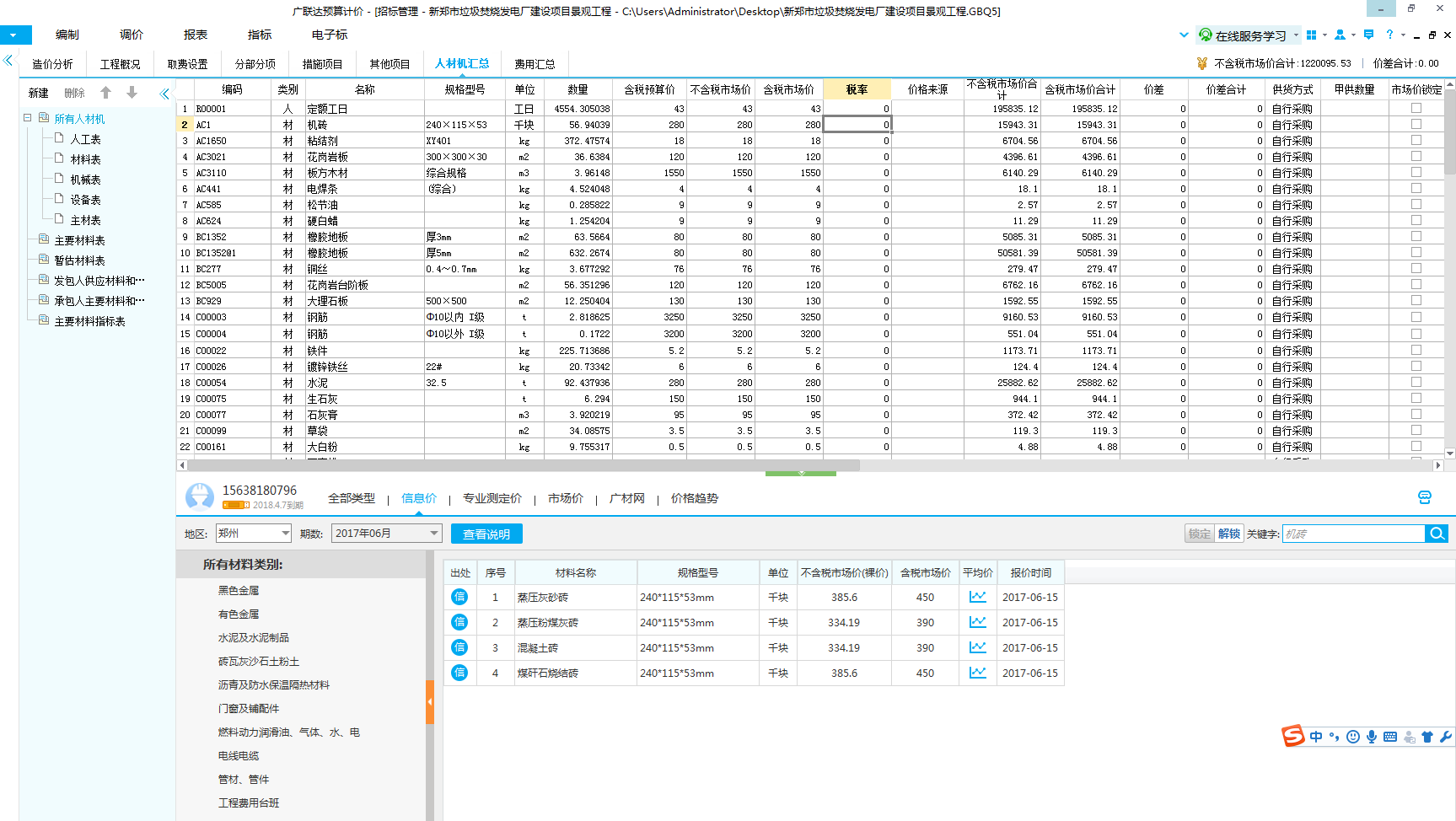Open the feedback message icon
The image size is (1456, 821).
click(1368, 35)
